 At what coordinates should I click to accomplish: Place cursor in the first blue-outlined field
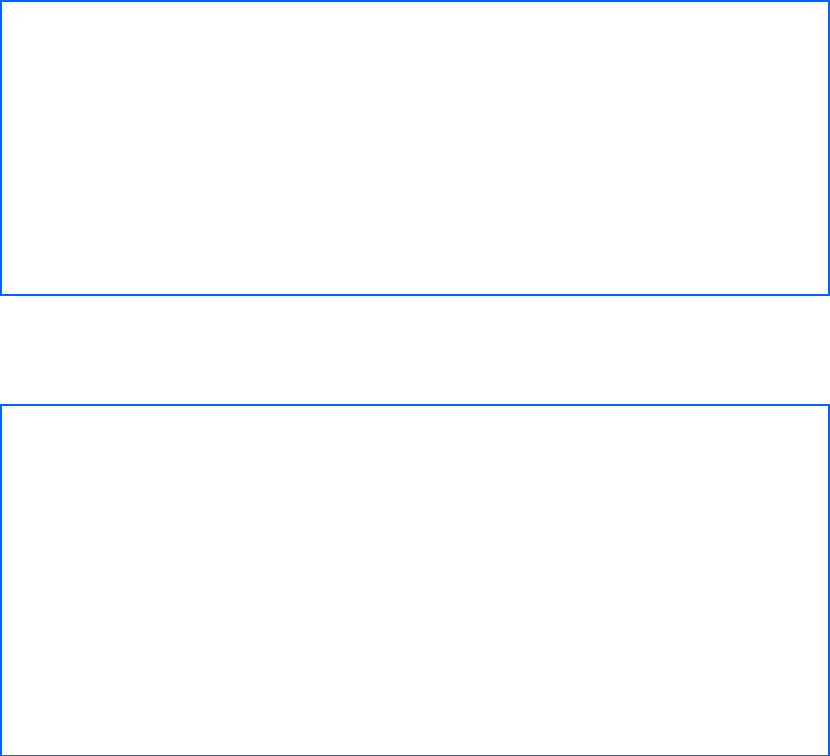(415, 148)
